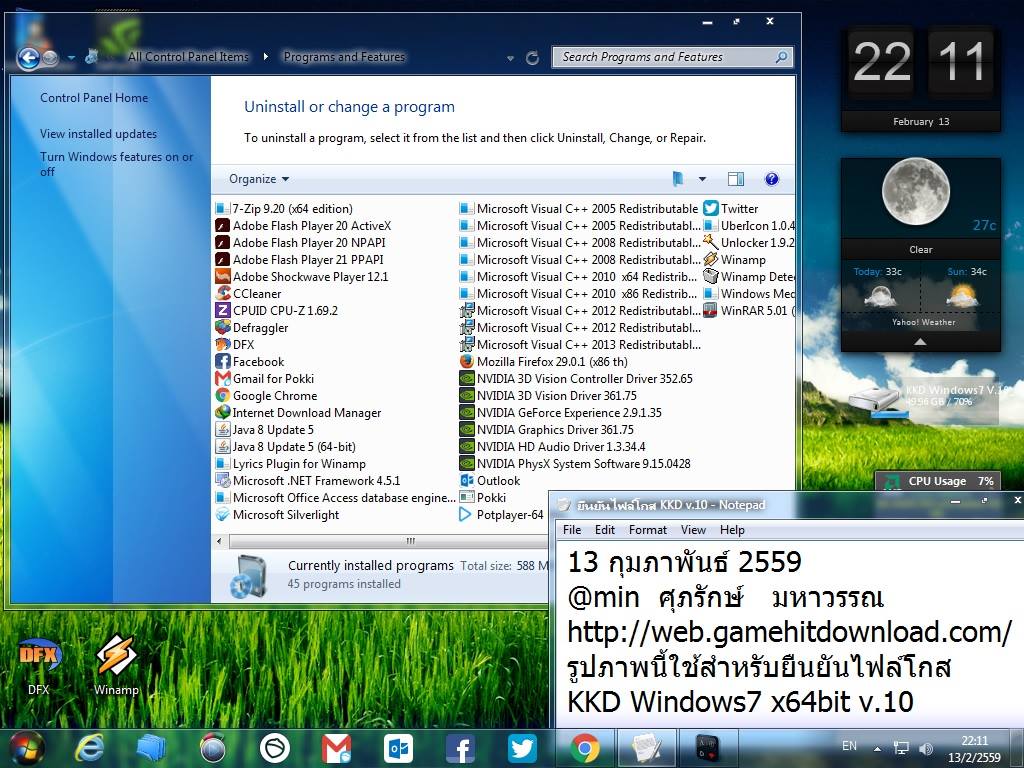Select the WinRAR icon in program list
This screenshot has width=1024, height=768.
711,310
